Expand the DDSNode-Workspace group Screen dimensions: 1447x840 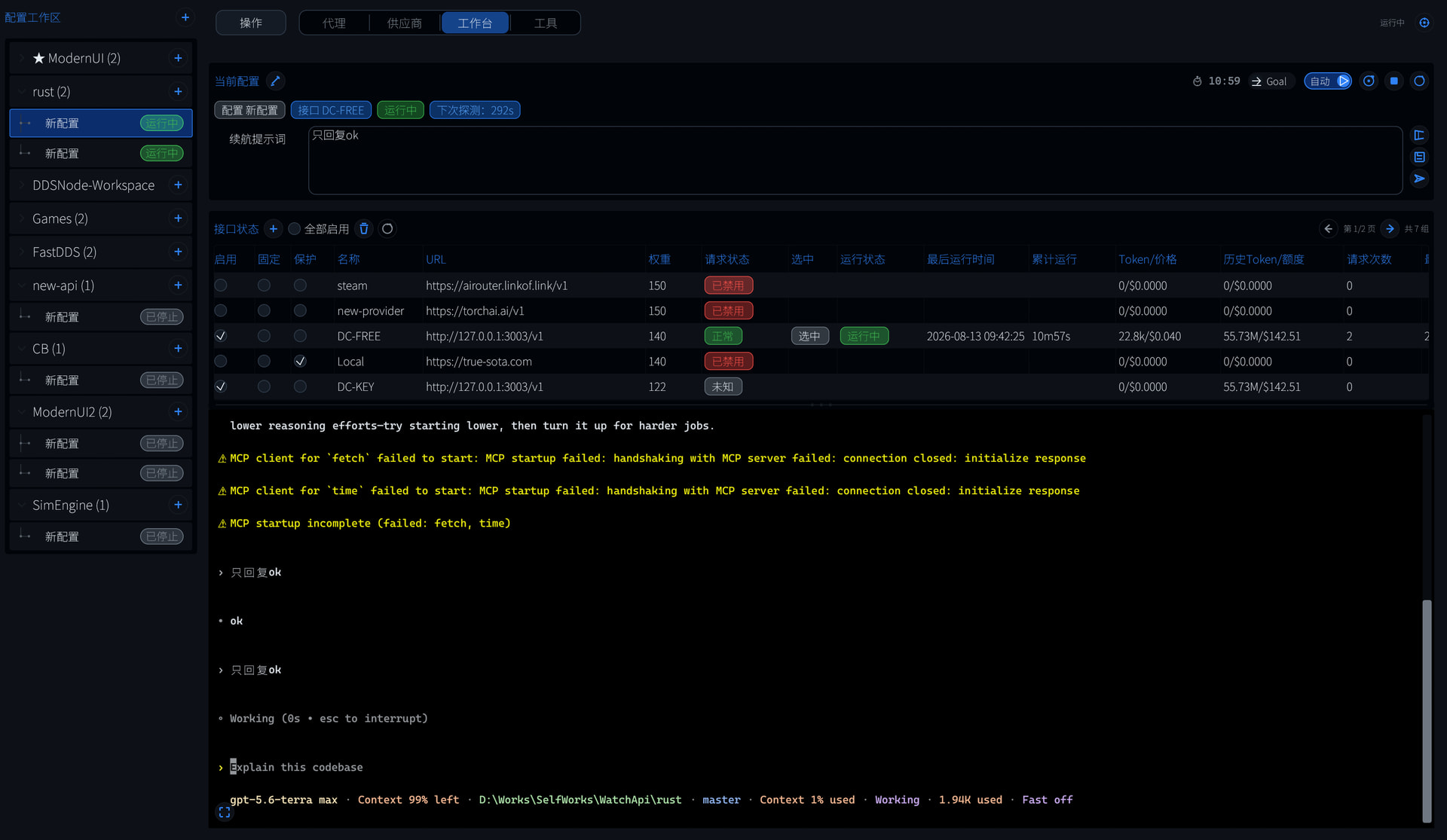[22, 185]
